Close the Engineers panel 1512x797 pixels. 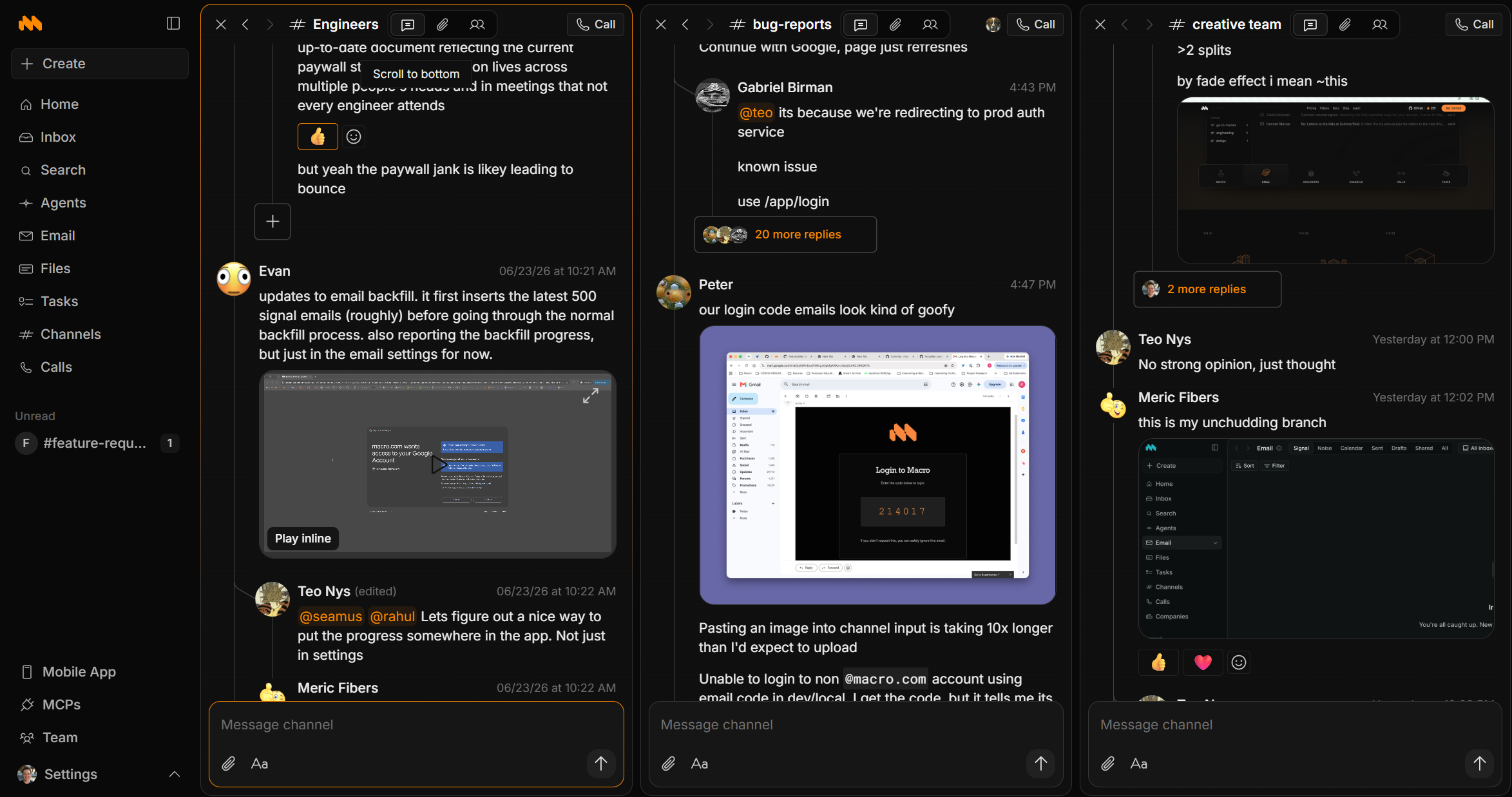pyautogui.click(x=221, y=24)
